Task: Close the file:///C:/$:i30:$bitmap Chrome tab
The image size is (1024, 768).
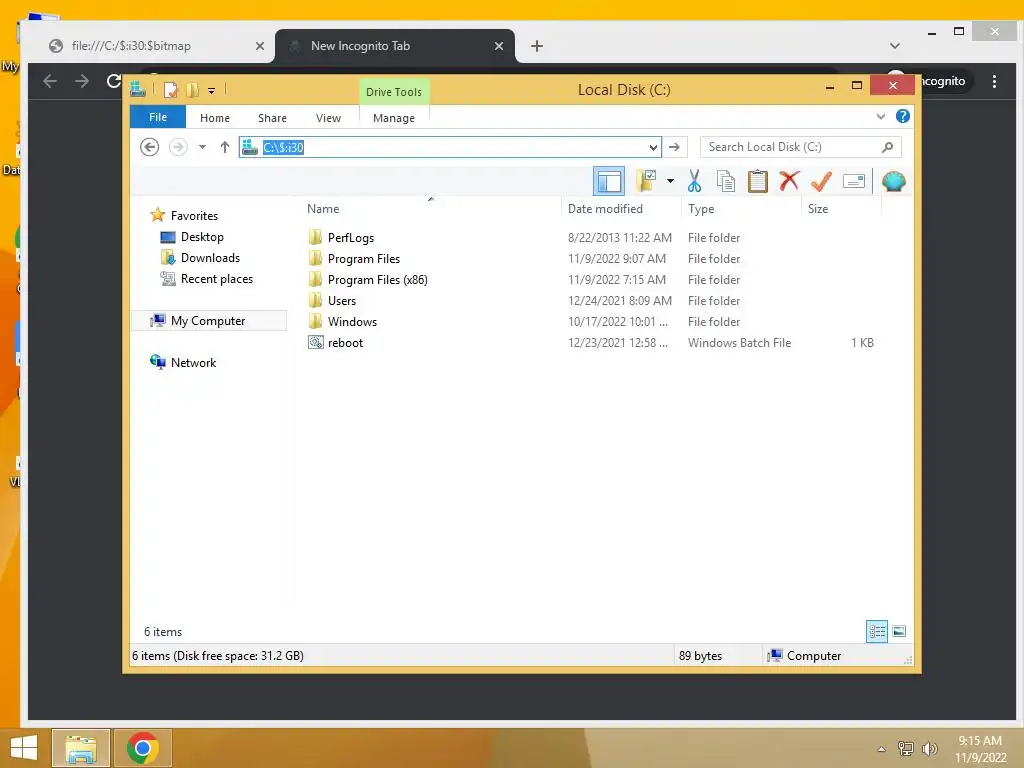Action: coord(259,46)
